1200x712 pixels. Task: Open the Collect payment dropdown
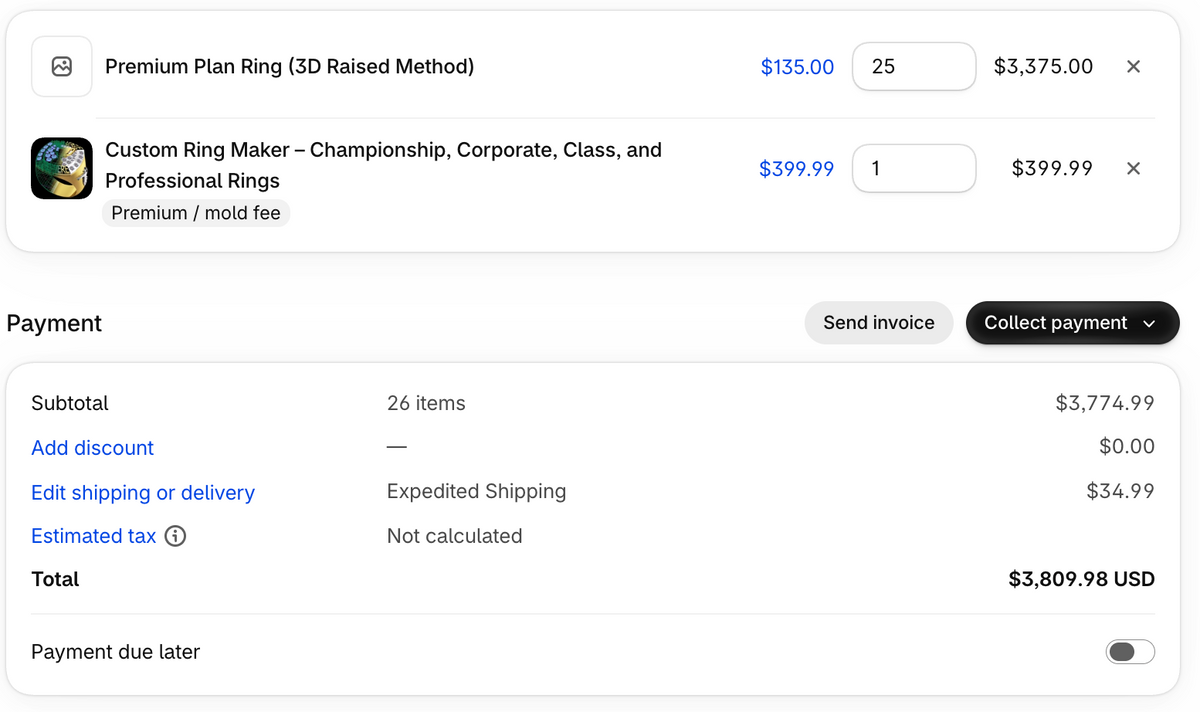(1072, 323)
